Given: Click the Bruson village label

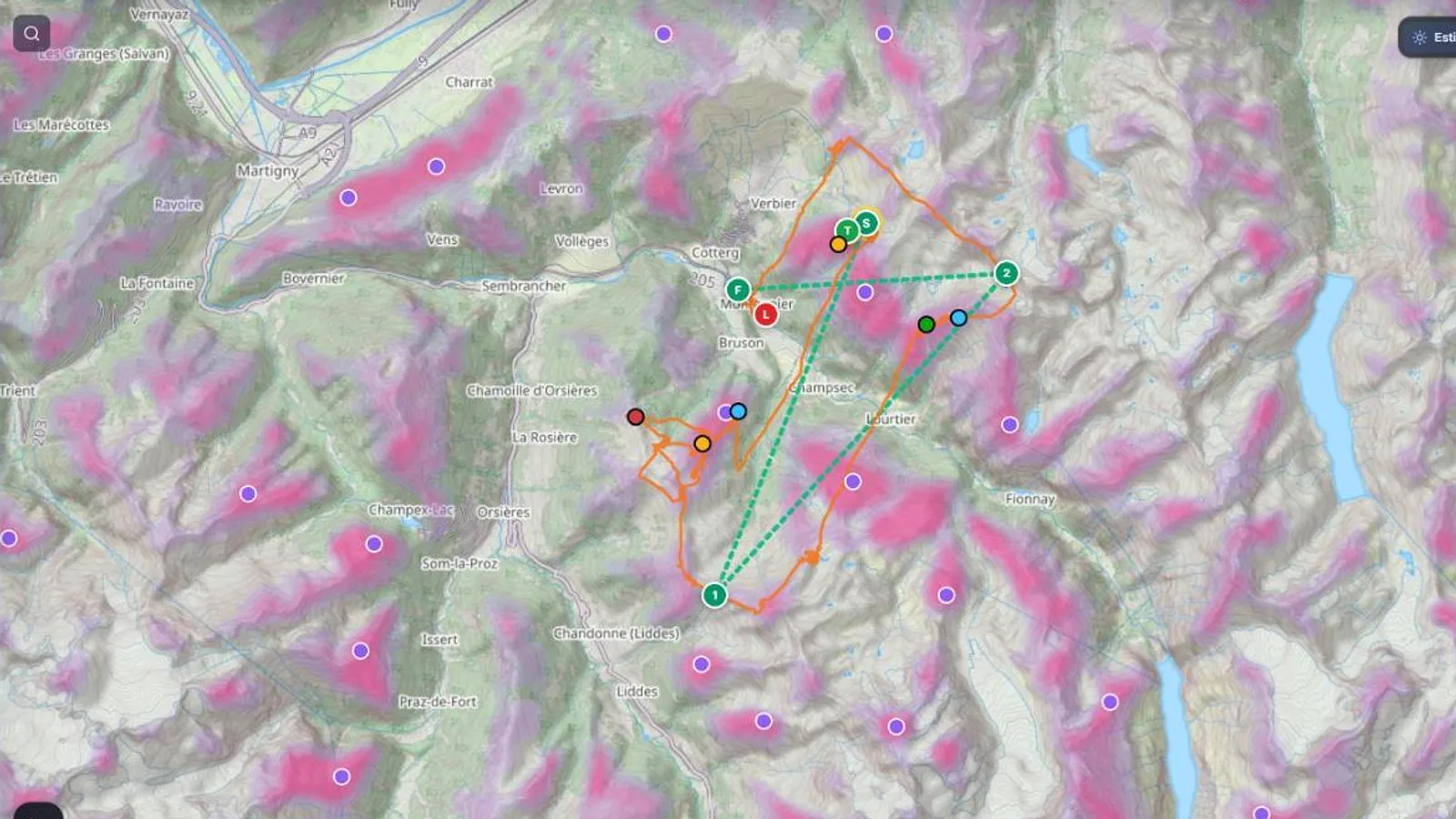Looking at the screenshot, I should 742,343.
